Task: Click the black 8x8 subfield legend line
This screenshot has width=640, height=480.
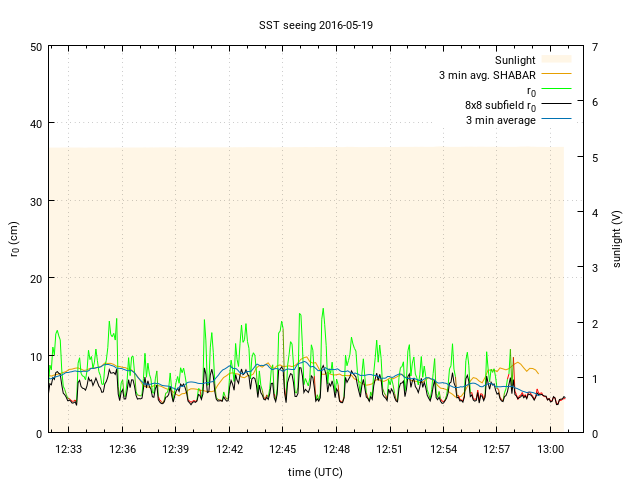Action: click(x=555, y=105)
